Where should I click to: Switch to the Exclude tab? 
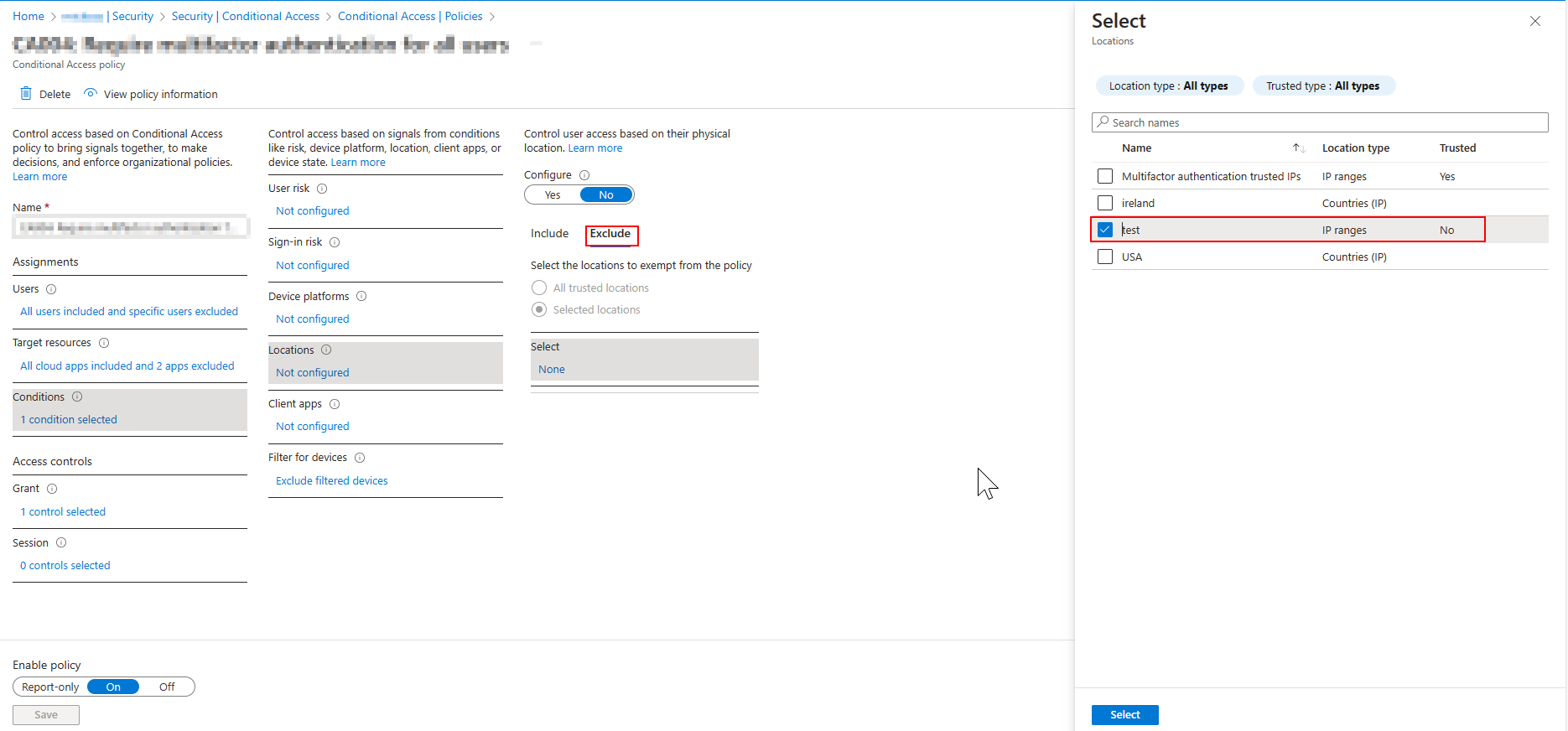point(610,234)
